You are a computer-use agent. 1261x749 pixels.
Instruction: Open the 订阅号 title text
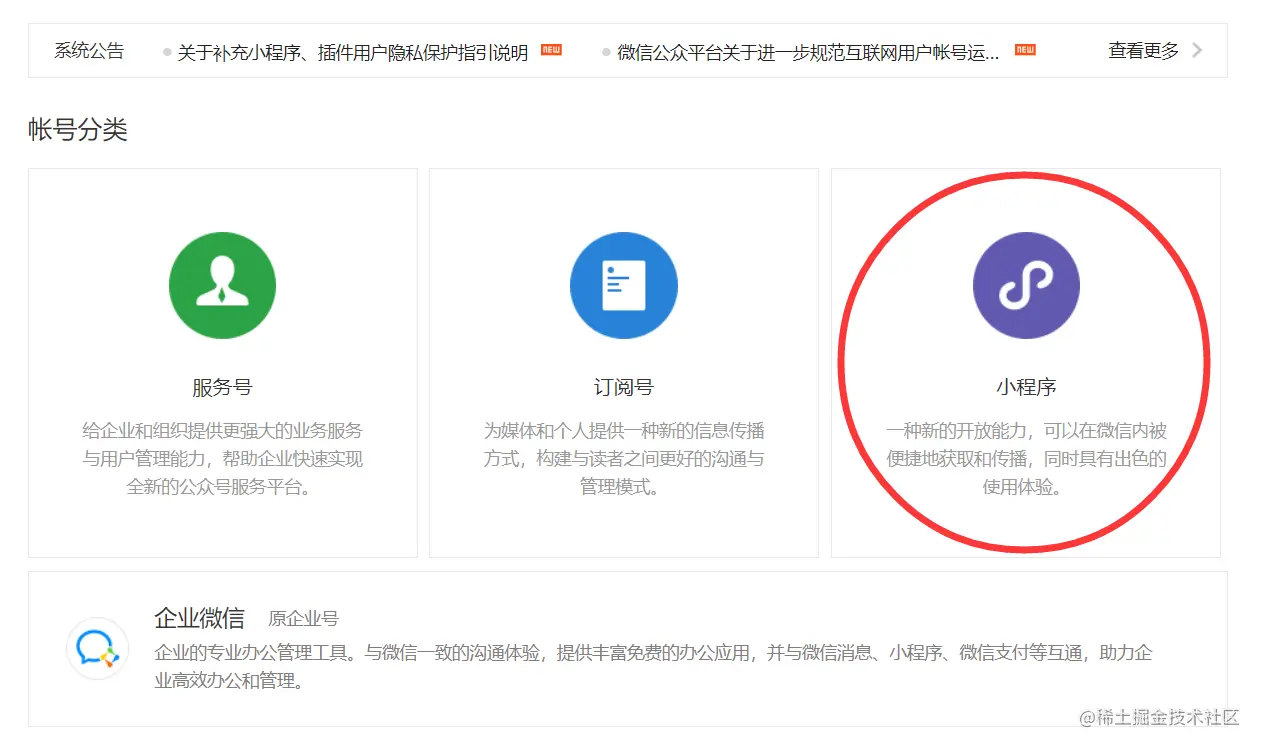(624, 387)
